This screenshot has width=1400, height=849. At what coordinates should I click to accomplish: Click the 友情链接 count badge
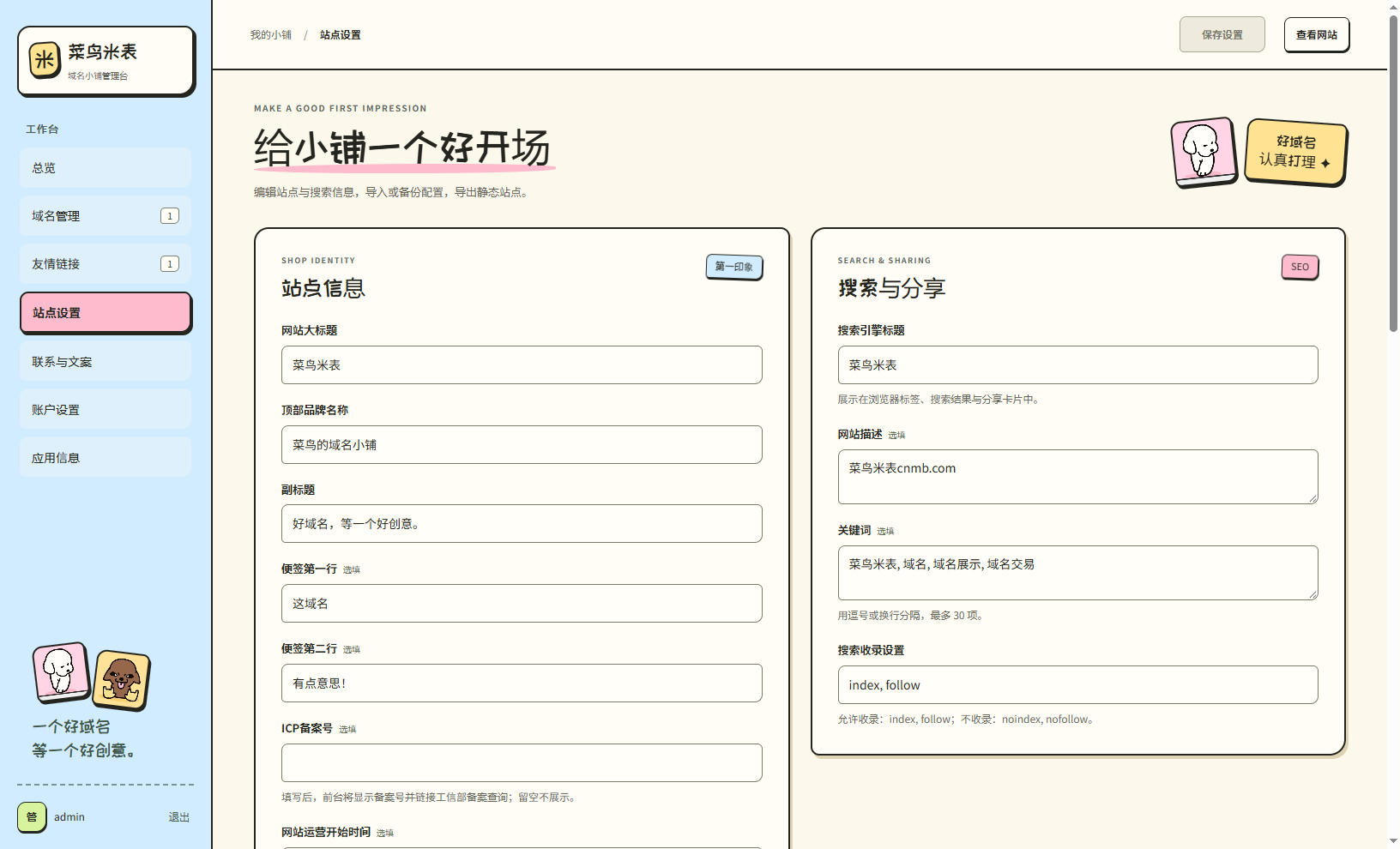pyautogui.click(x=170, y=264)
